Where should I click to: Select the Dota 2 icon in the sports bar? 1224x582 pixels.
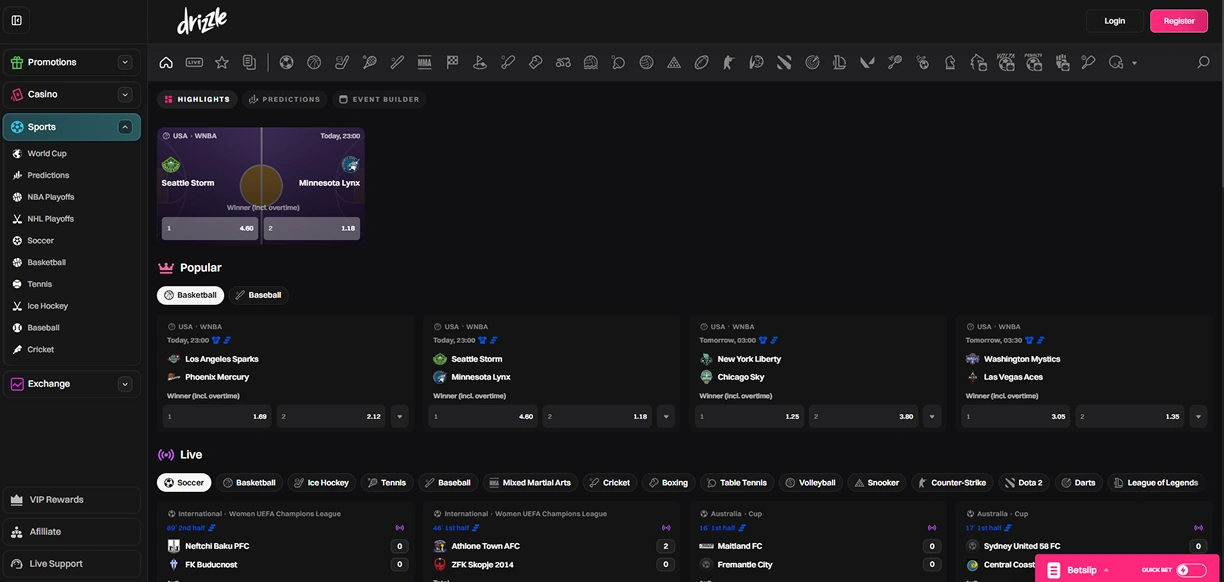(784, 62)
